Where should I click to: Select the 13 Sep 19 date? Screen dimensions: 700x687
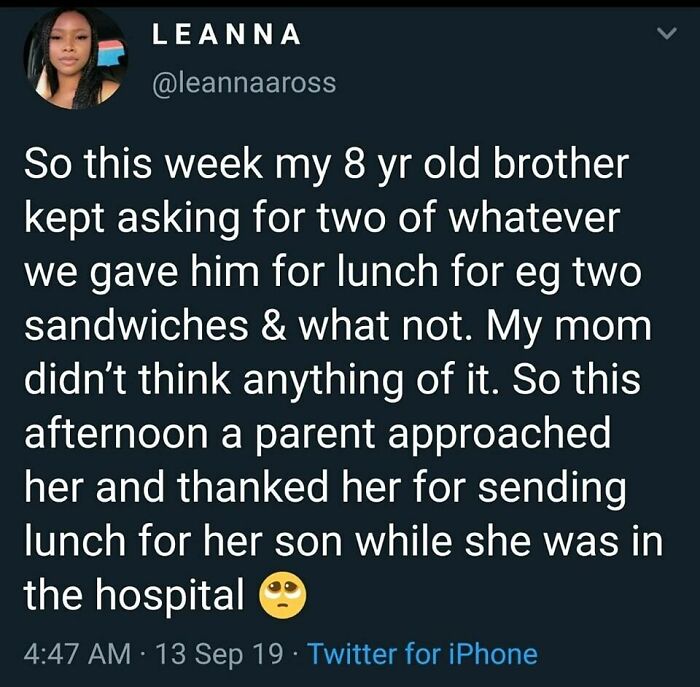click(x=220, y=654)
